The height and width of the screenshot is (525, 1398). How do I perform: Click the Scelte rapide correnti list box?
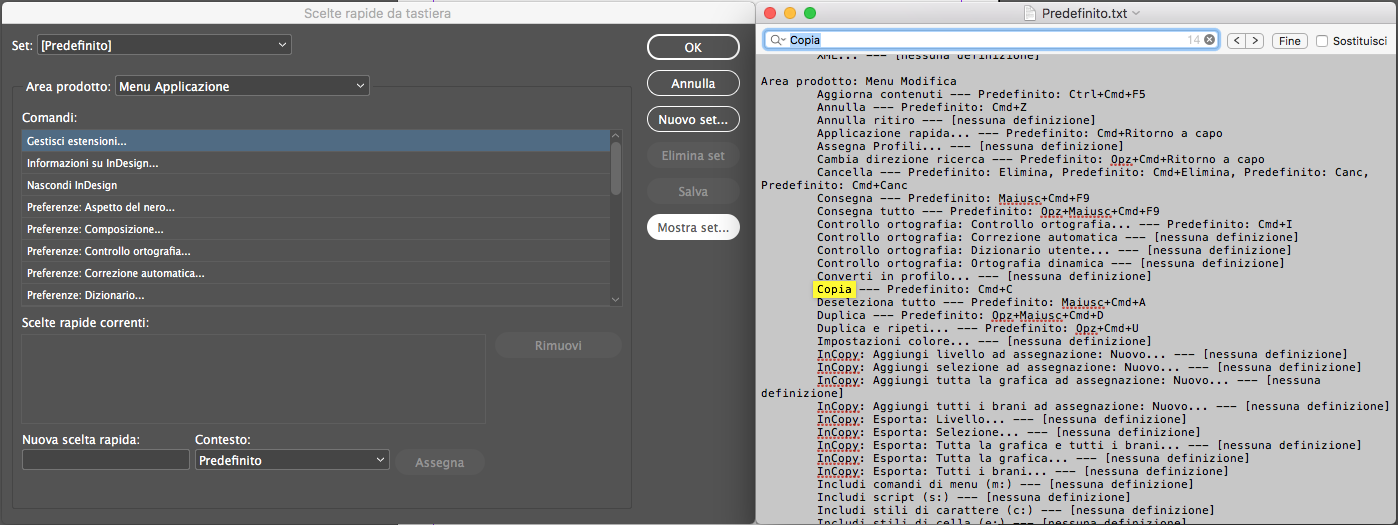(x=253, y=379)
